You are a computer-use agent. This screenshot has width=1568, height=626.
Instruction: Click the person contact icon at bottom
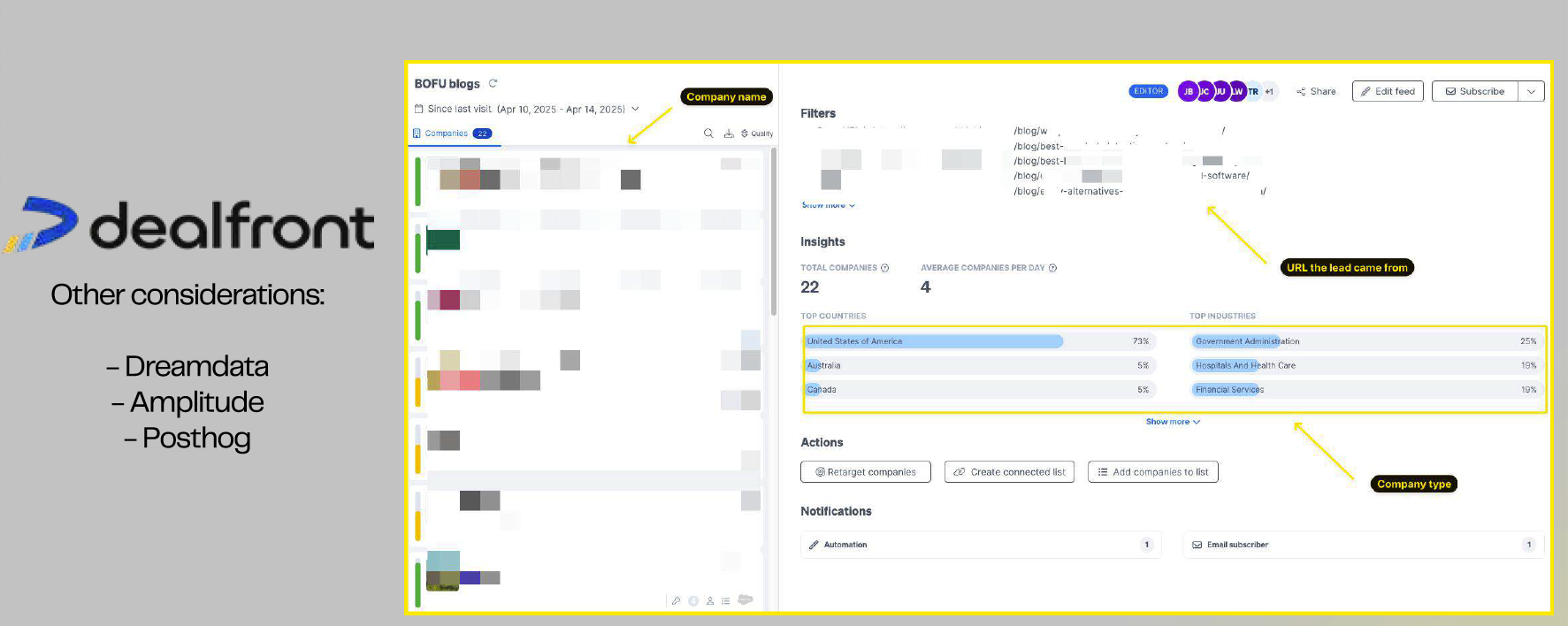[x=710, y=601]
